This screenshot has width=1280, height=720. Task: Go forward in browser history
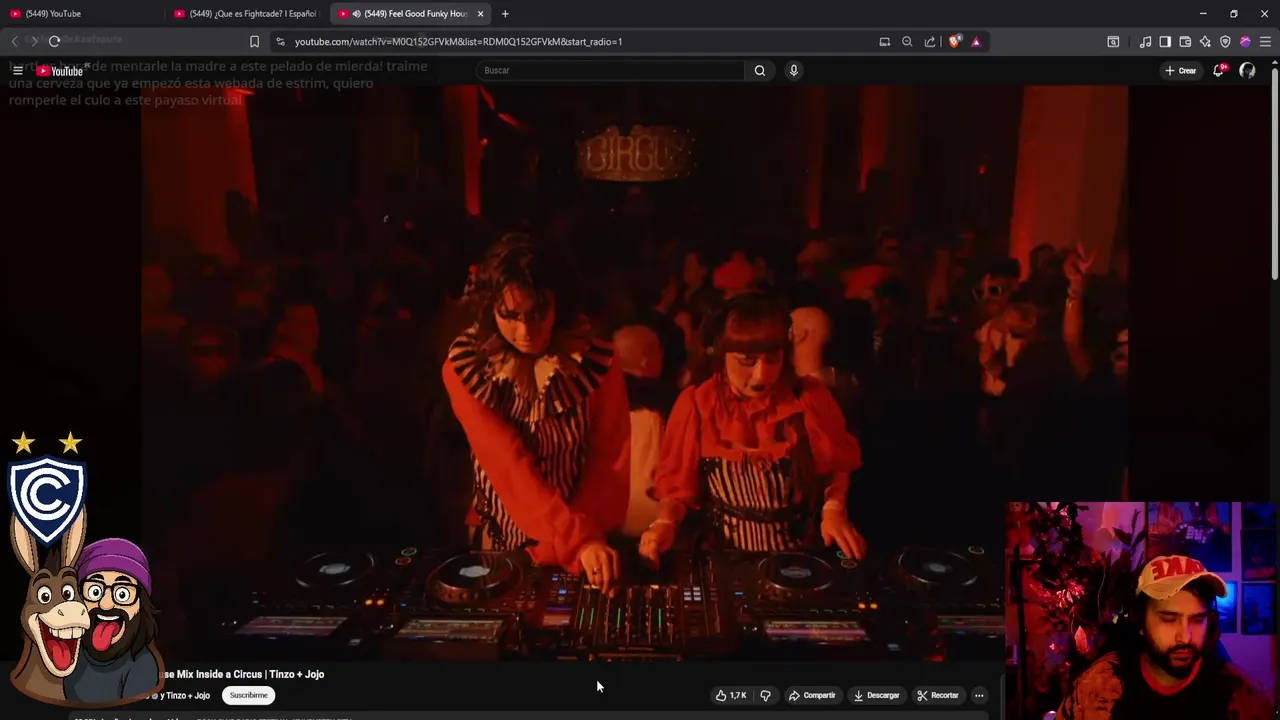point(33,41)
